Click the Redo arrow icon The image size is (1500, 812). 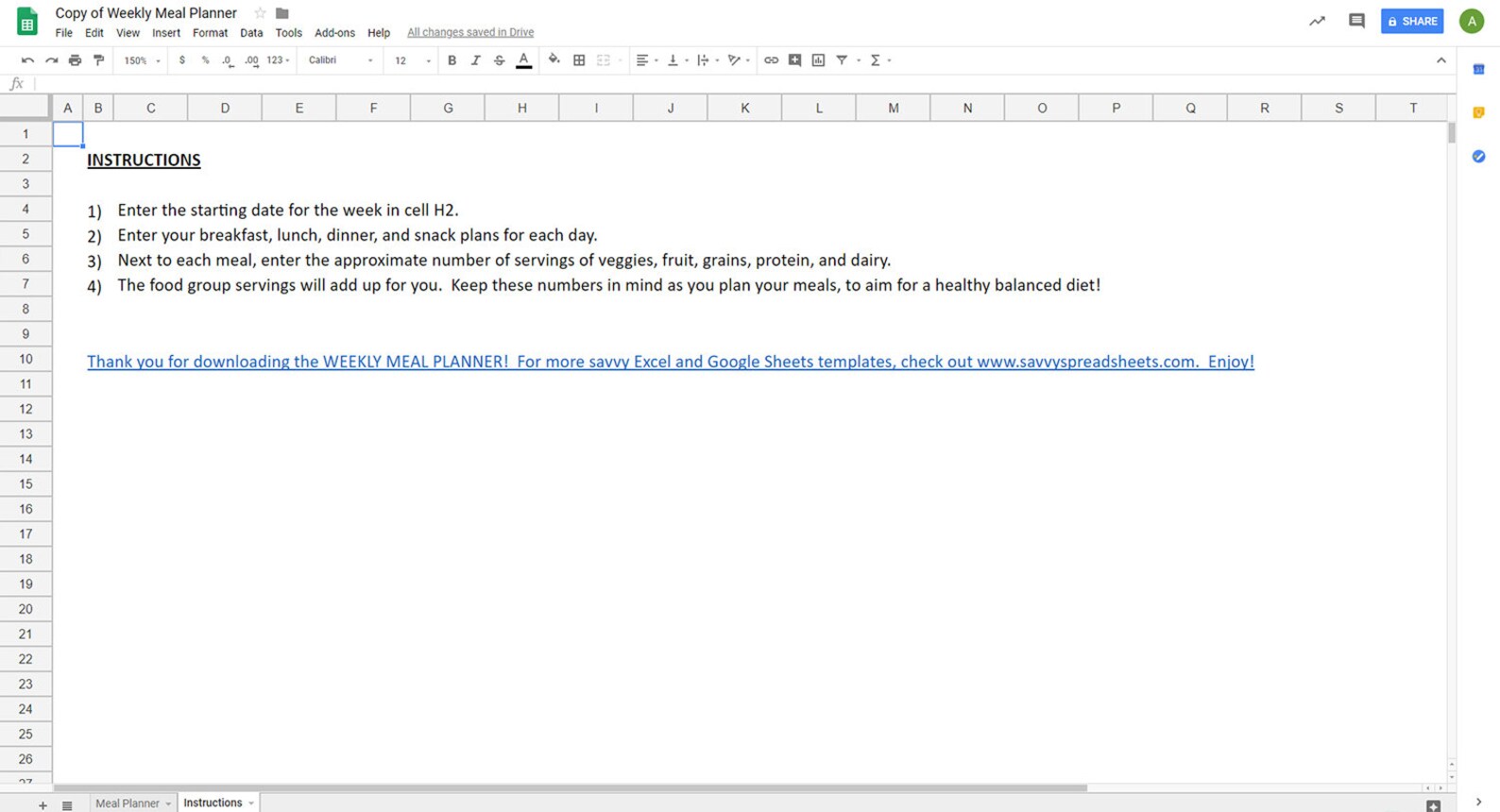click(51, 60)
